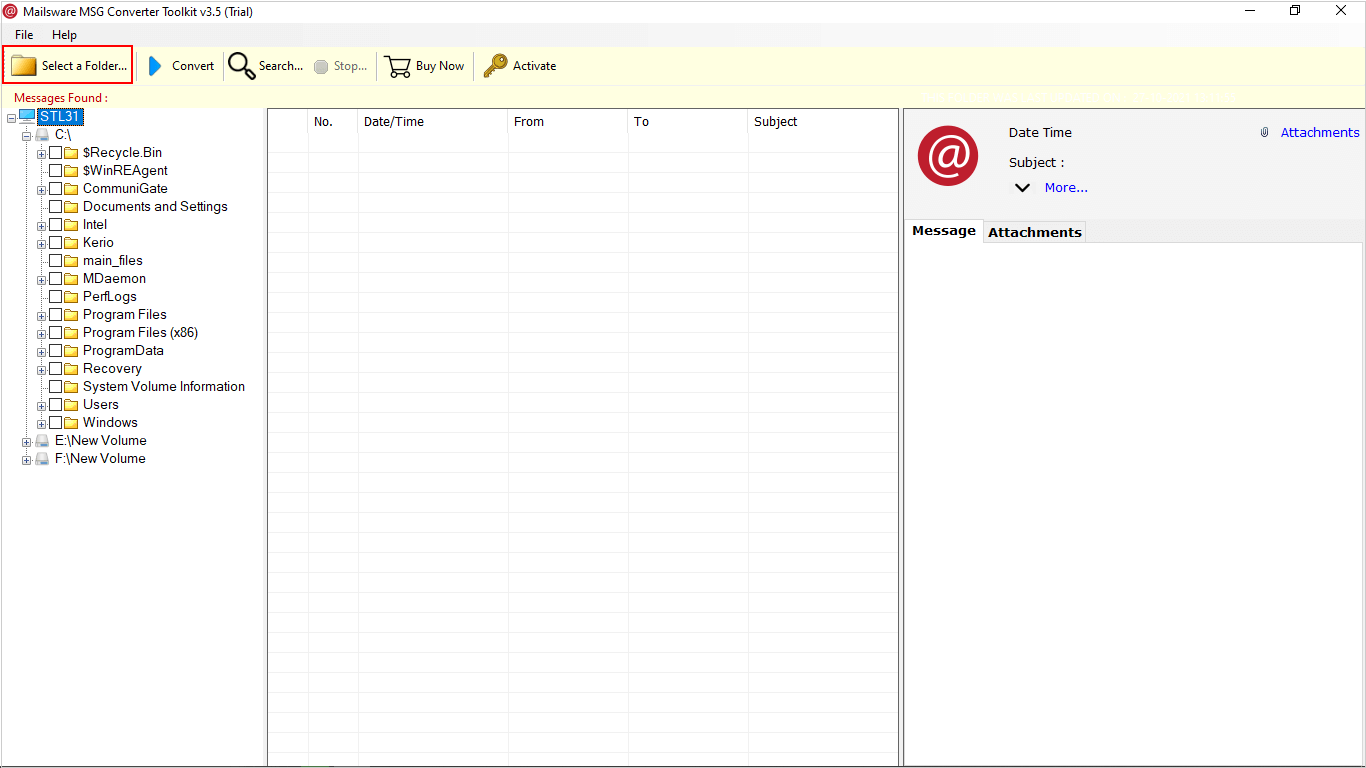Click the Buy Now shopping cart icon
Screen dimensions: 1366x768
(398, 66)
